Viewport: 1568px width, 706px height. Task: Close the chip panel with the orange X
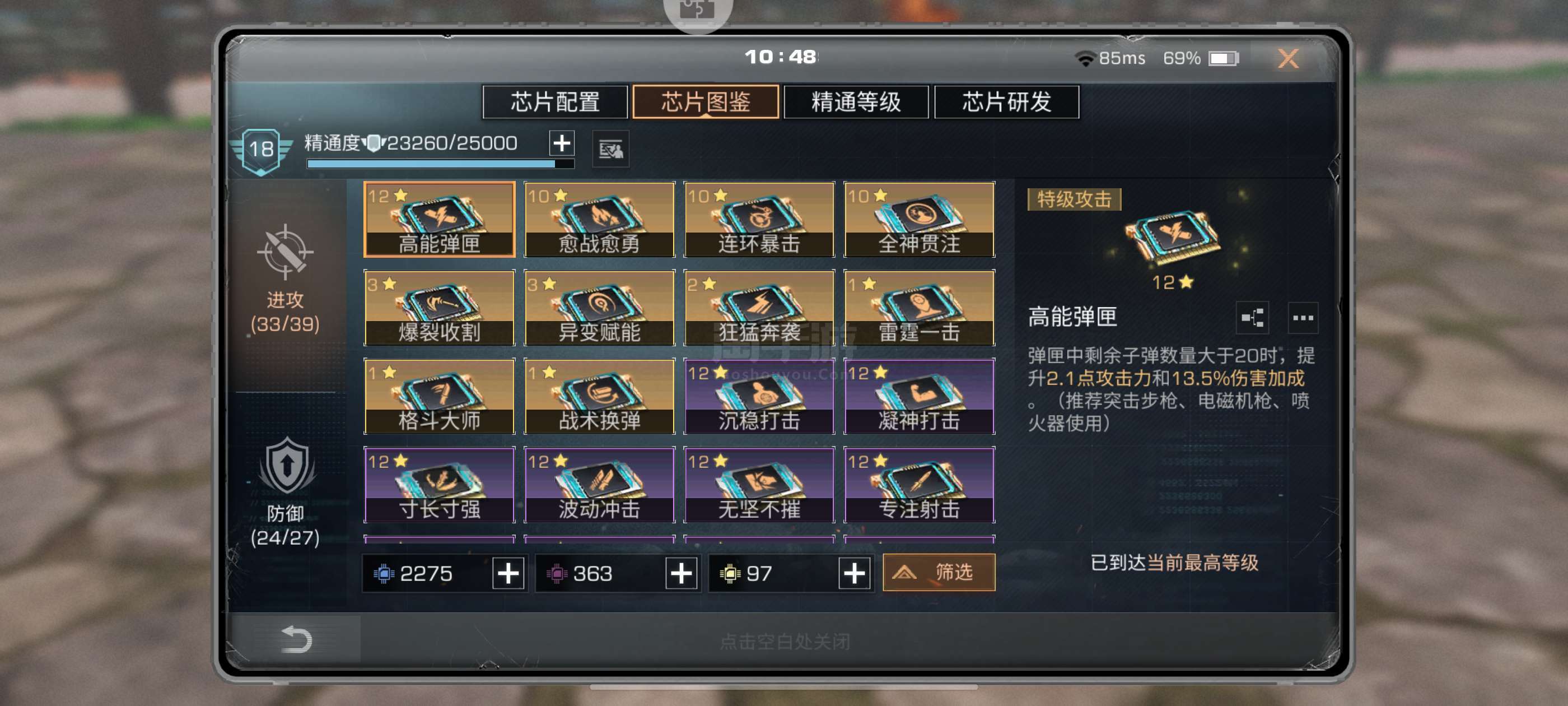pyautogui.click(x=1287, y=58)
